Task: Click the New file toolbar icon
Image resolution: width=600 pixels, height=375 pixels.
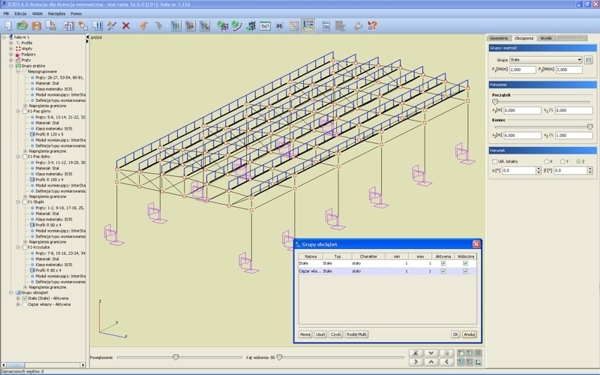Action: pyautogui.click(x=8, y=26)
